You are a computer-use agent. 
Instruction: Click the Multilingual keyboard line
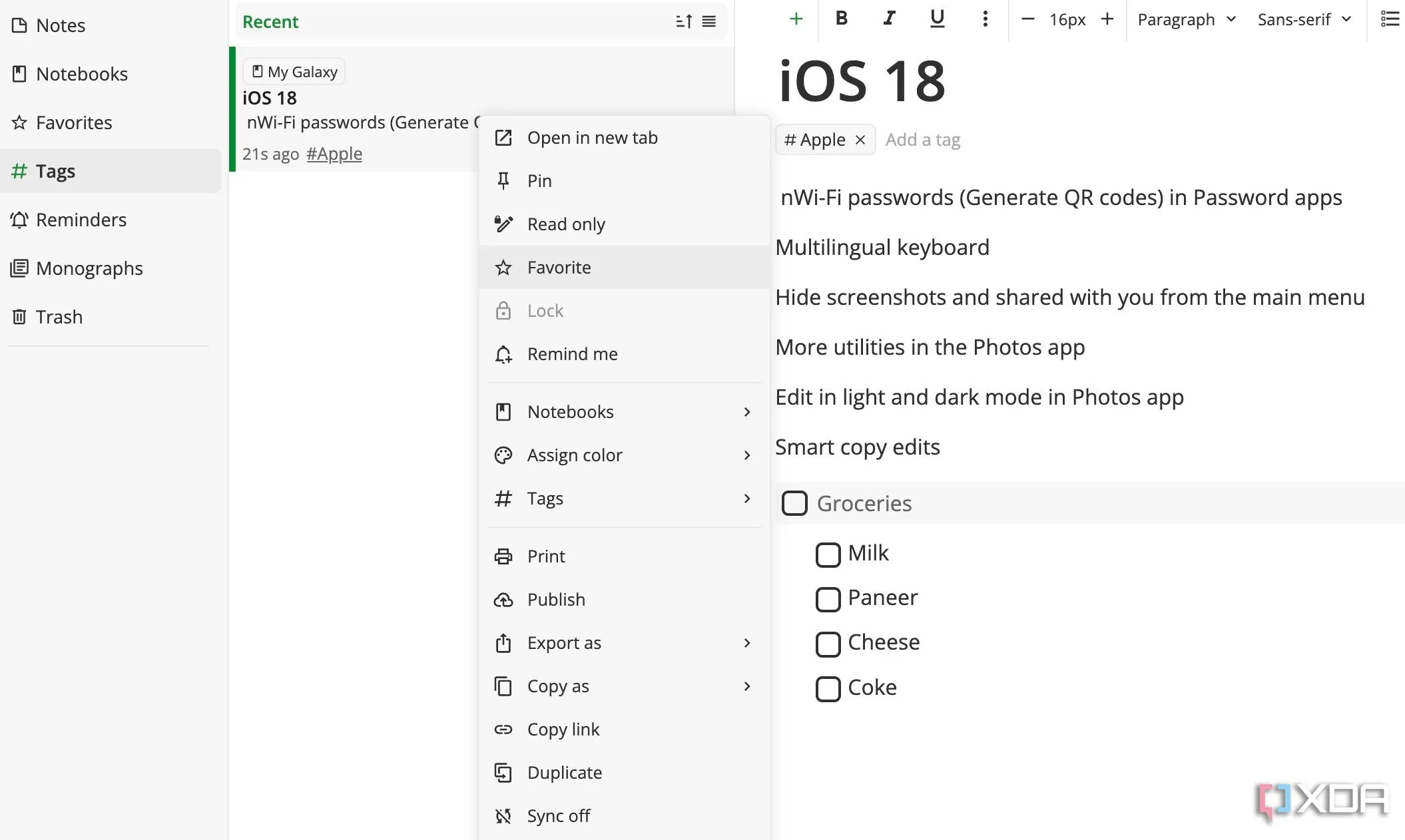coord(882,248)
